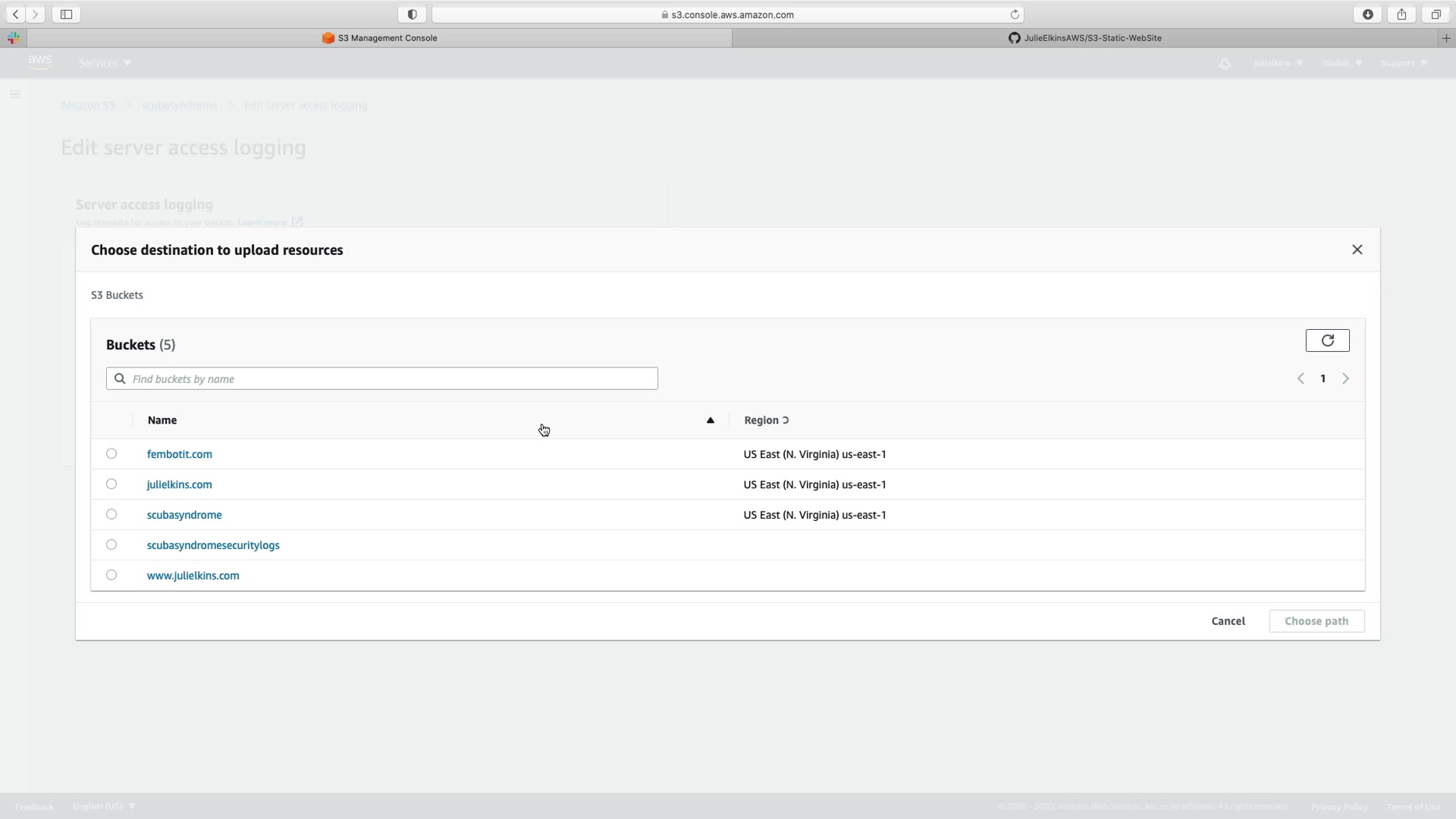Image resolution: width=1456 pixels, height=819 pixels.
Task: Switch to the JulieElkinsAWS/S3-Static-WebSite tab
Action: coord(1085,37)
